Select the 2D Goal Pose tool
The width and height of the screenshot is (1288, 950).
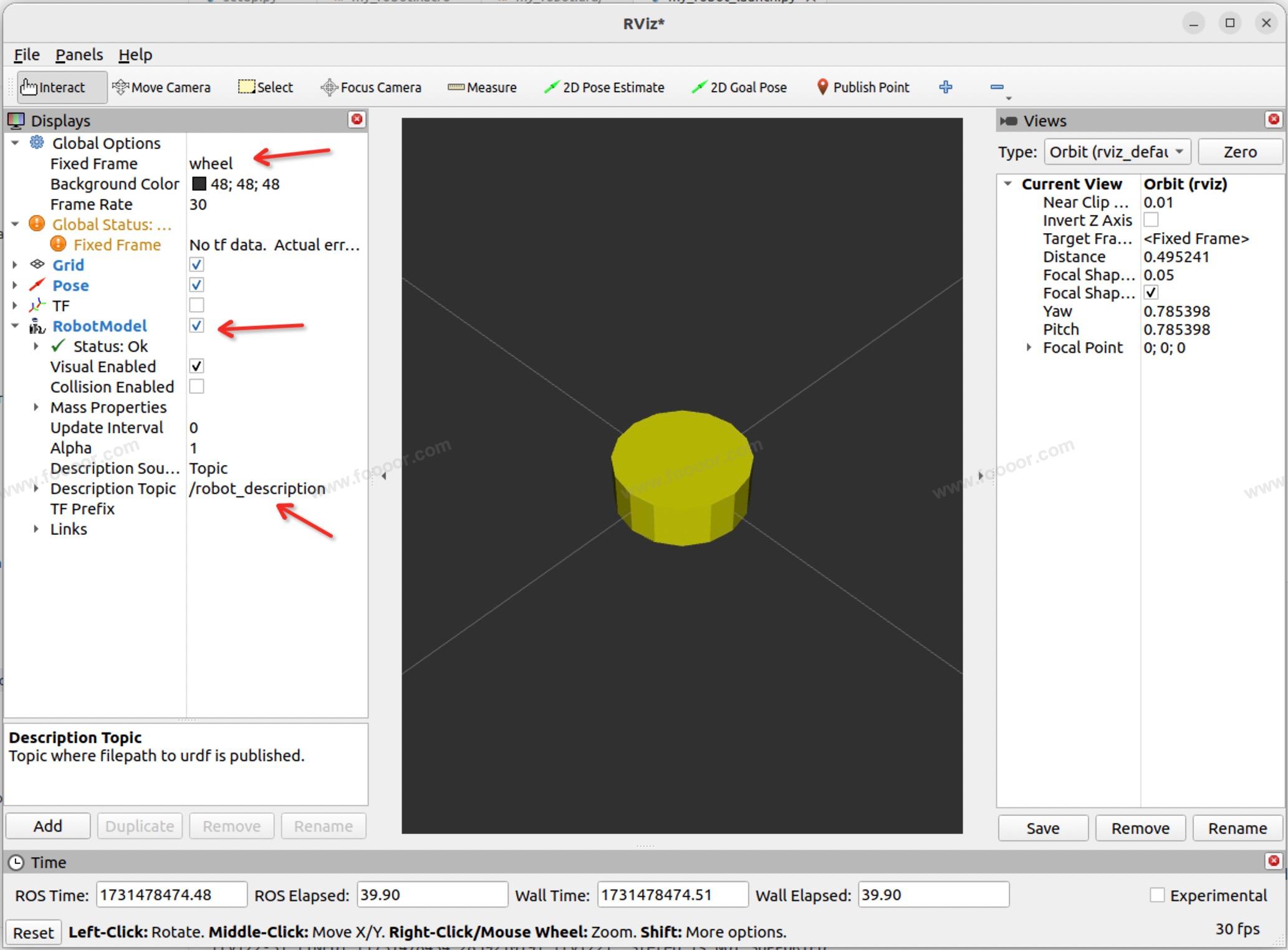tap(739, 87)
